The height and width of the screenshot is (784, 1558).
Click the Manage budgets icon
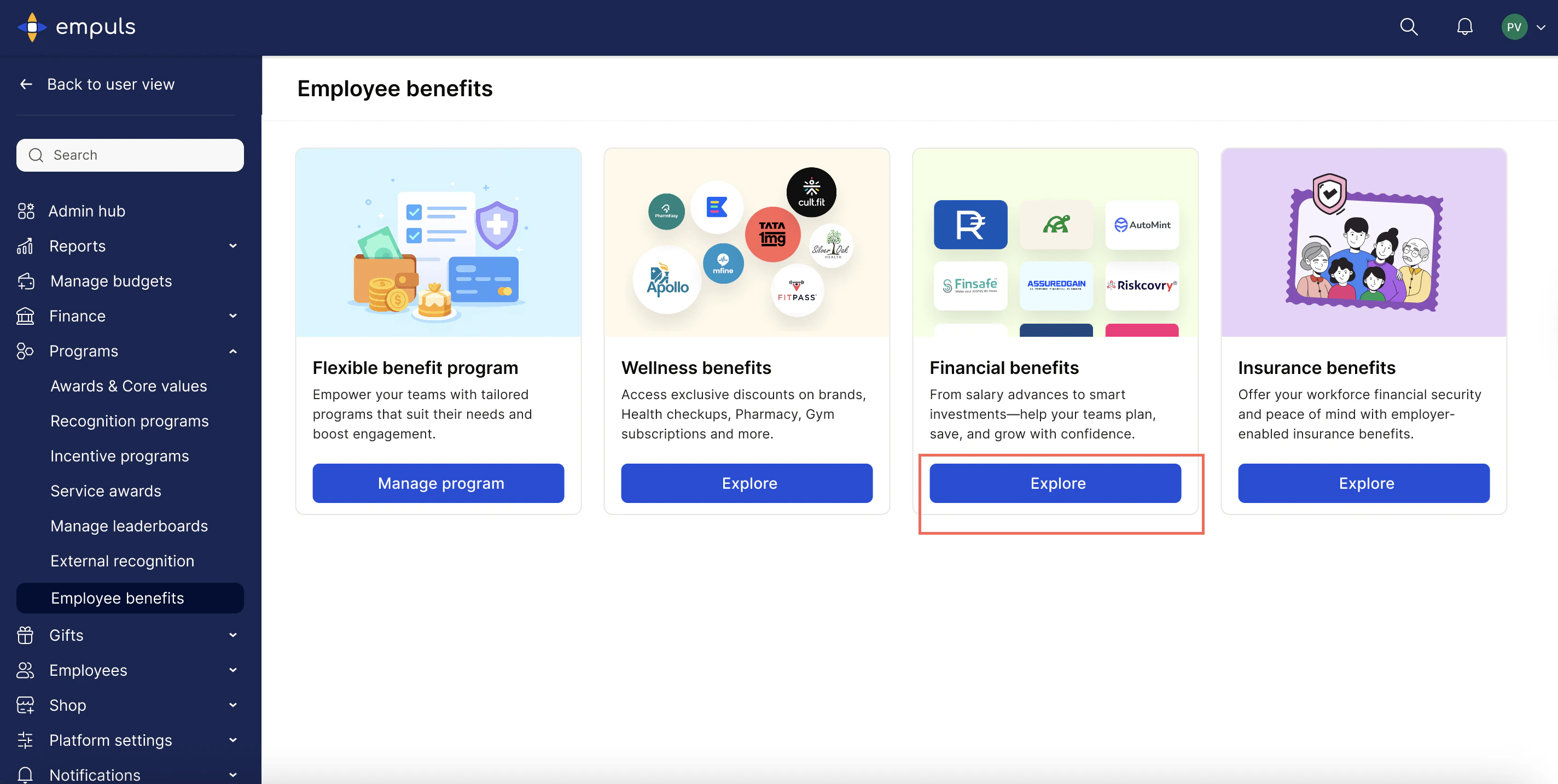click(x=26, y=281)
